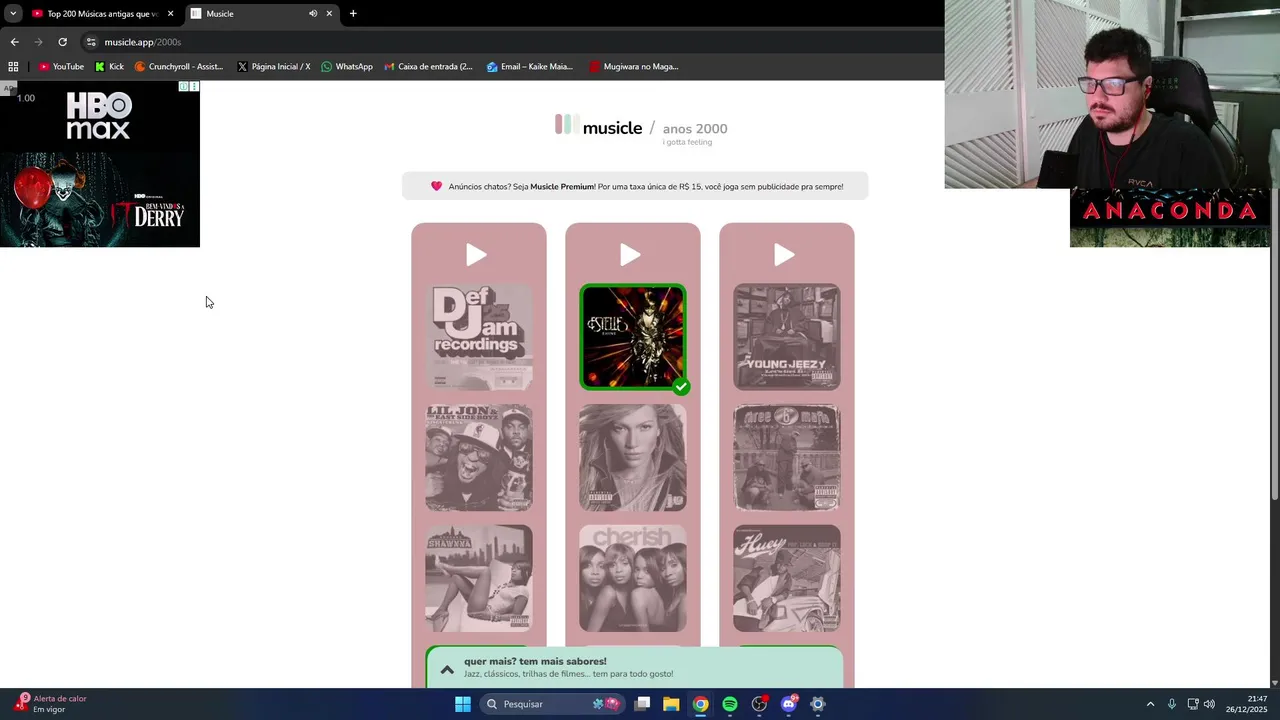Viewport: 1280px width, 720px height.
Task: Open the gear settings app in taskbar
Action: pos(818,704)
